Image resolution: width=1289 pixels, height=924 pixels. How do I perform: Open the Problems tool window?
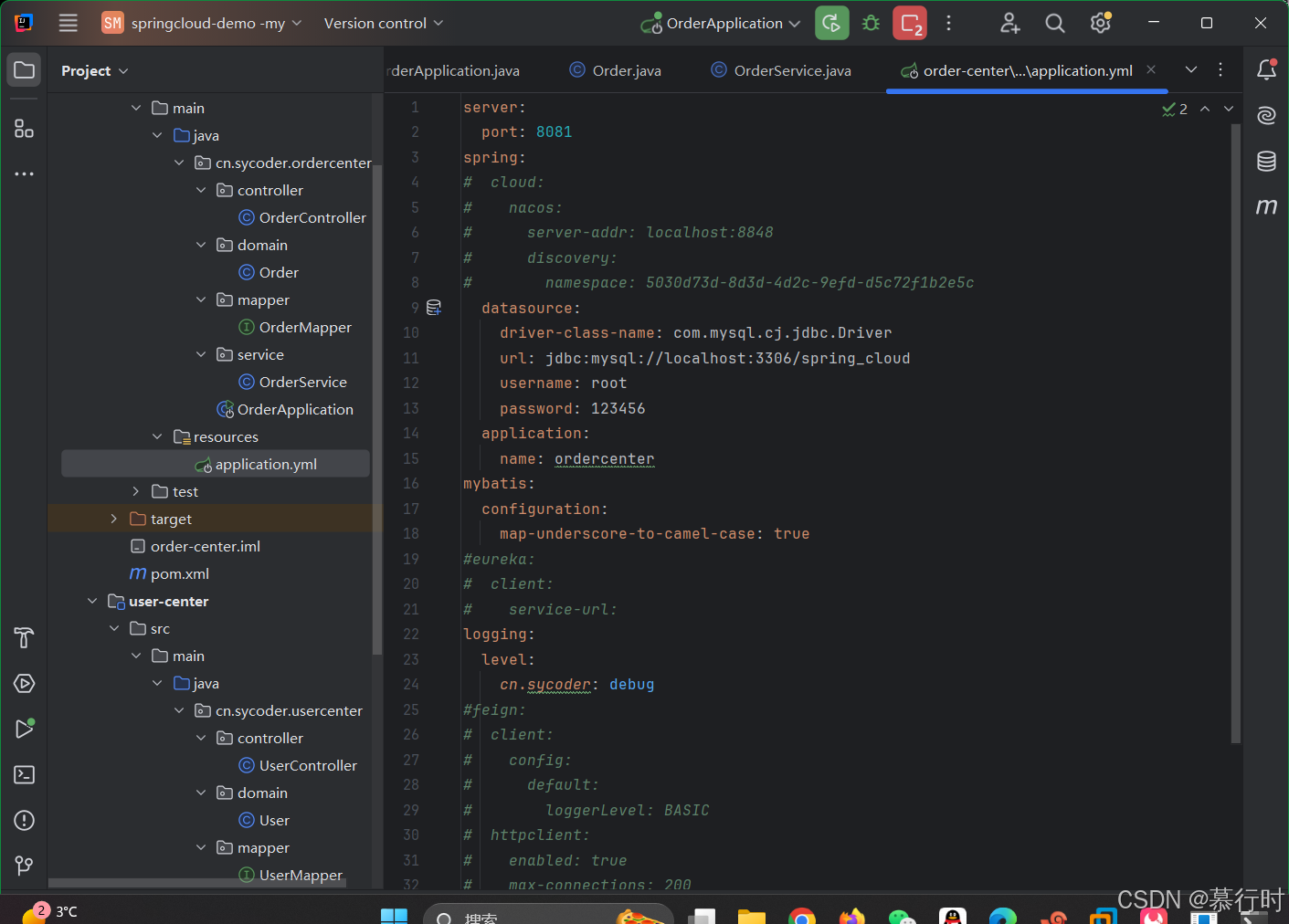coord(24,820)
